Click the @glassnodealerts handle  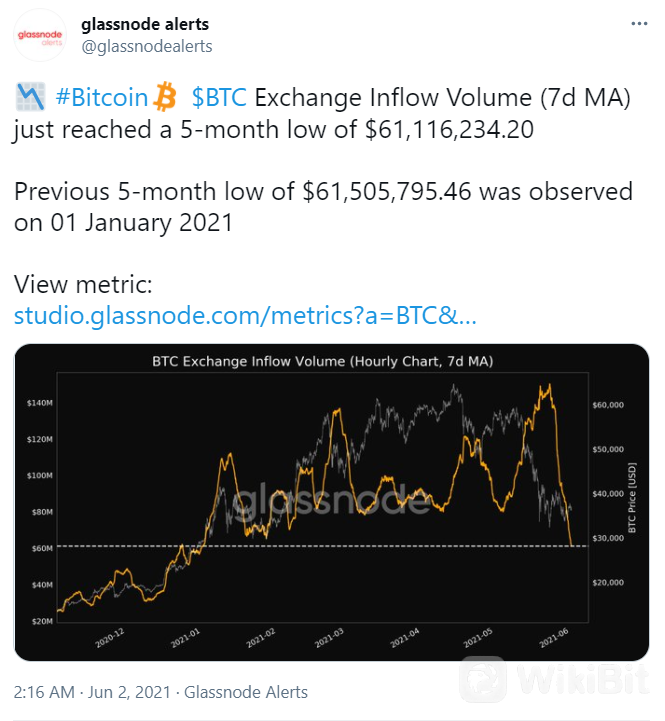click(147, 46)
